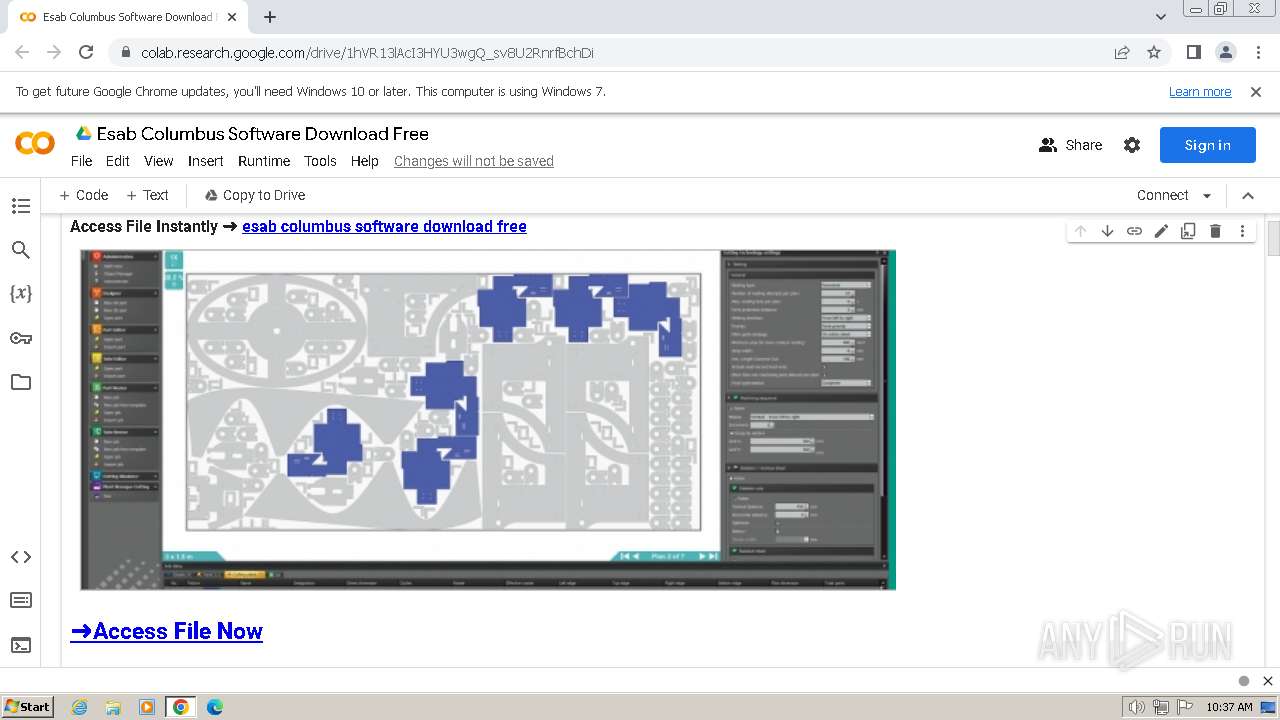Image resolution: width=1280 pixels, height=720 pixels.
Task: Open a new browser tab
Action: point(270,17)
